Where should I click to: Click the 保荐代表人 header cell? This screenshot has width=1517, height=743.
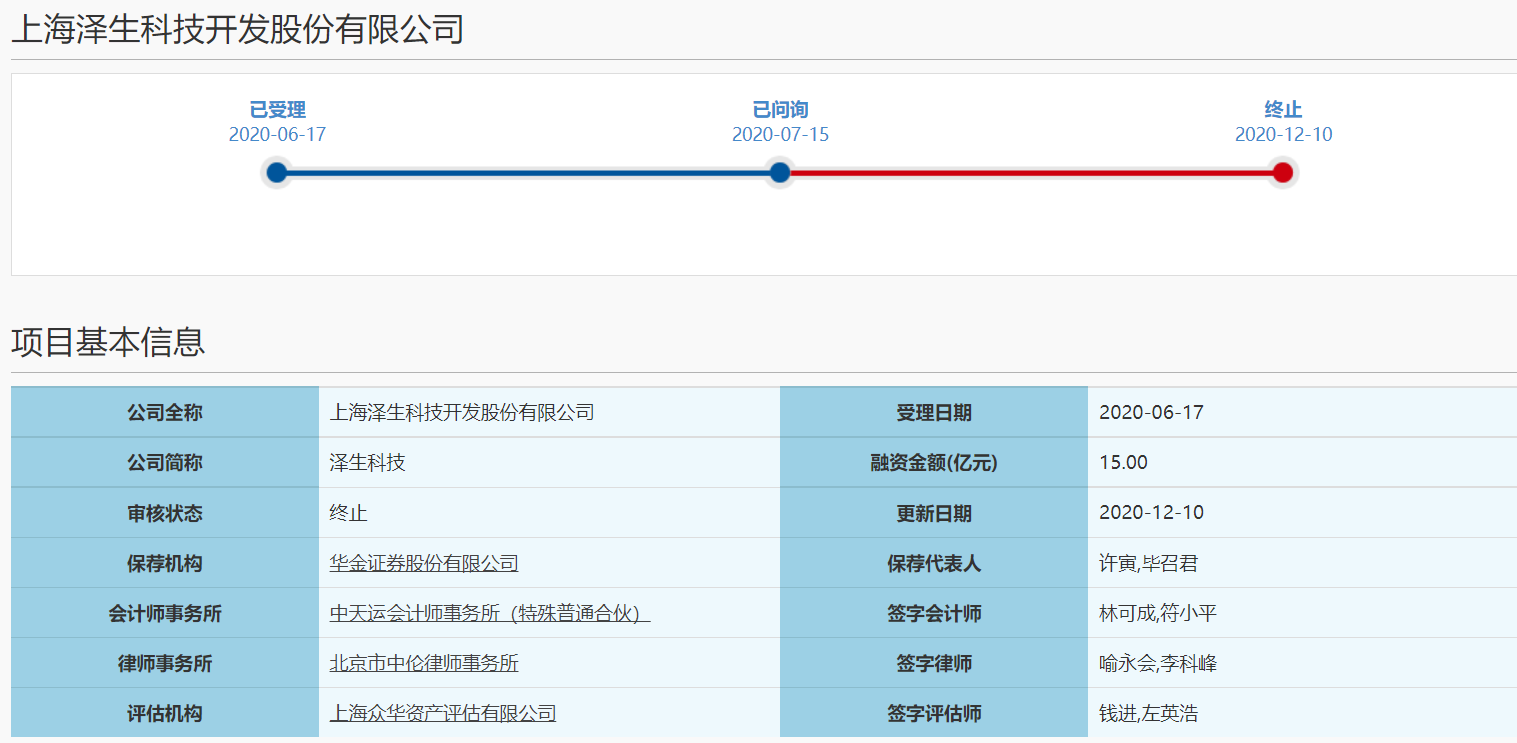click(934, 563)
